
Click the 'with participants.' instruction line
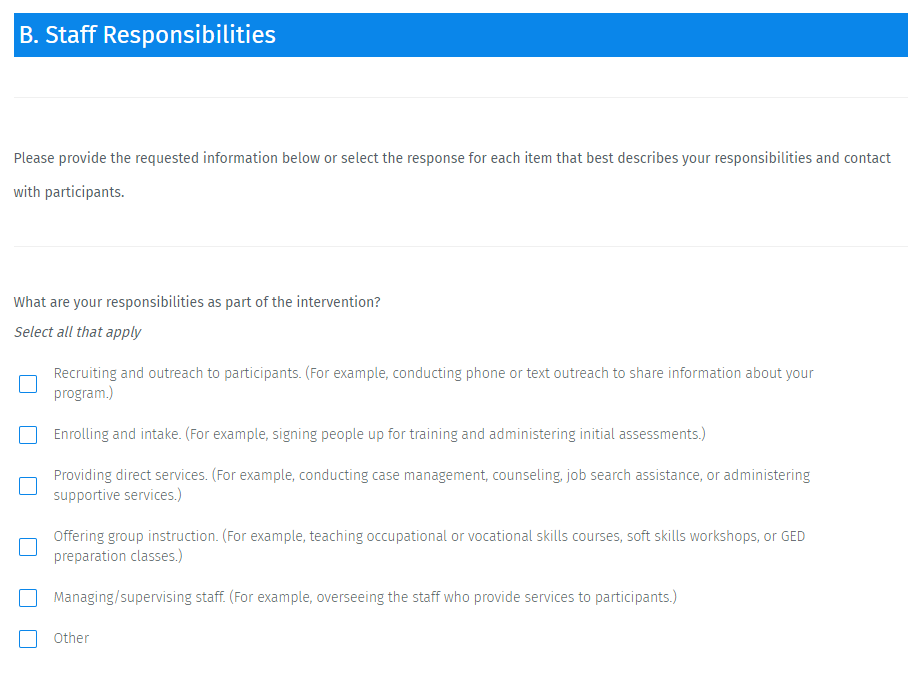tap(69, 192)
